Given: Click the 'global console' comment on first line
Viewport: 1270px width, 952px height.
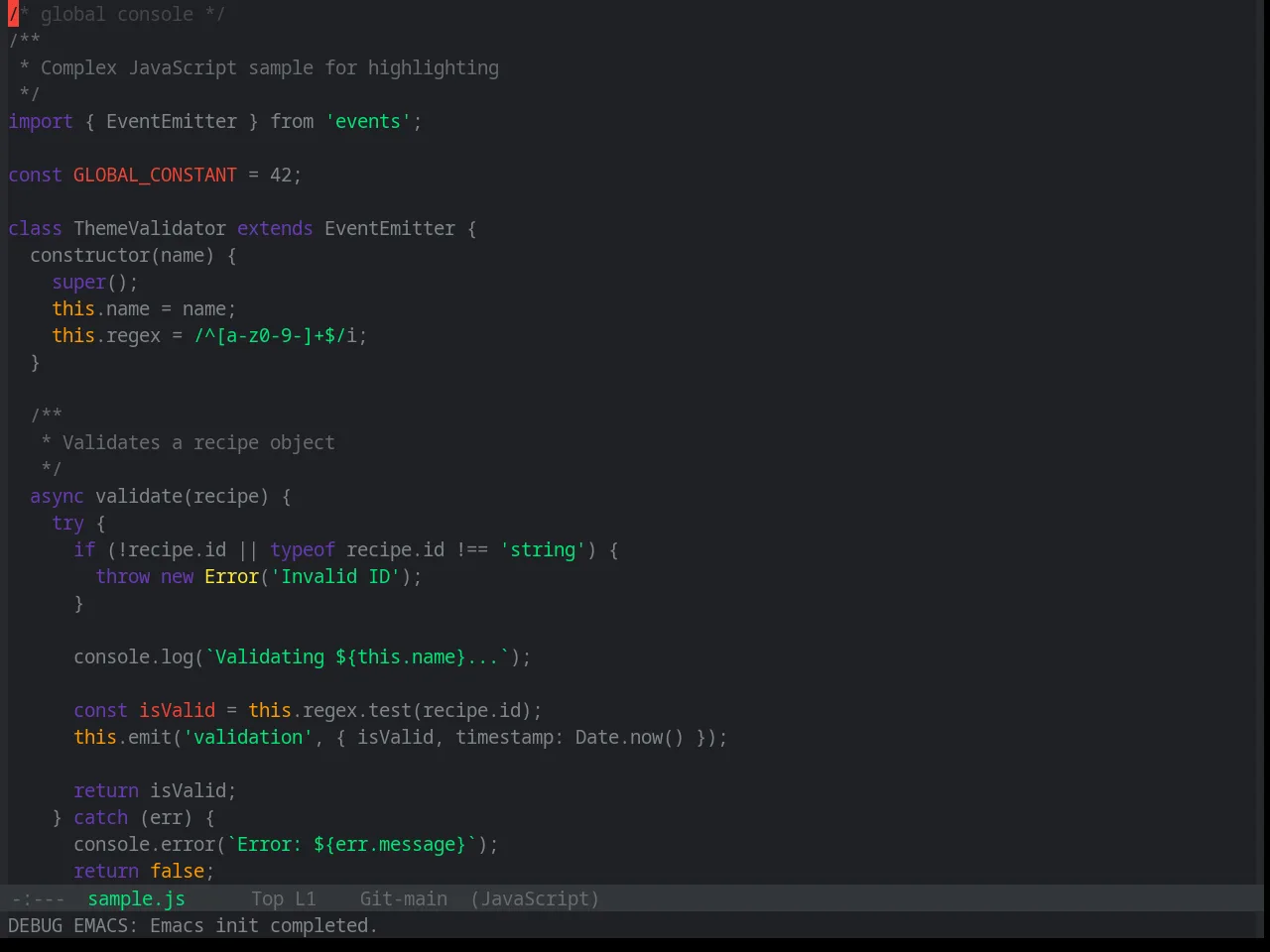Looking at the screenshot, I should pyautogui.click(x=117, y=14).
